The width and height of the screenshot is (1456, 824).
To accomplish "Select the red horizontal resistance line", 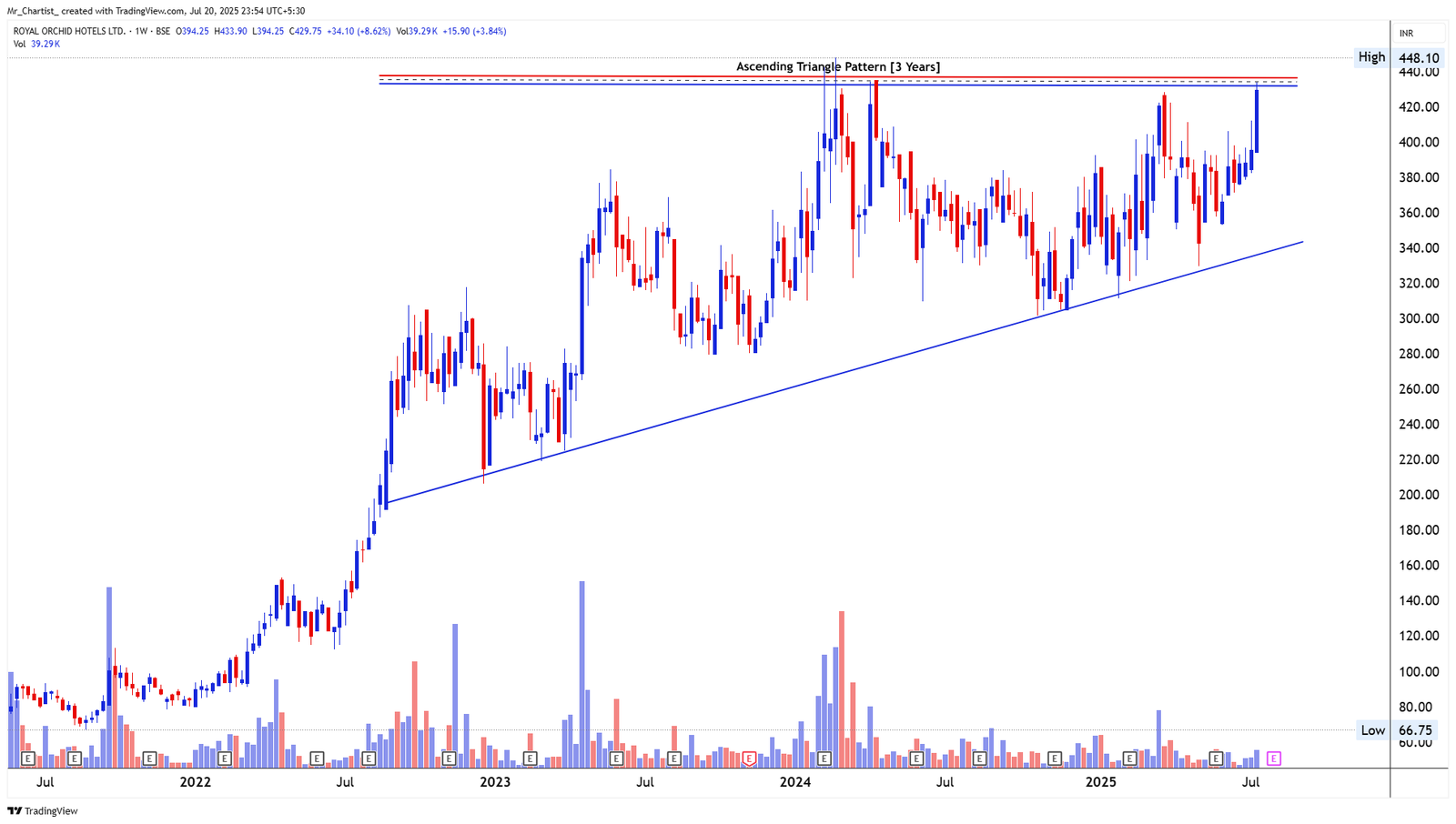I will tap(637, 76).
